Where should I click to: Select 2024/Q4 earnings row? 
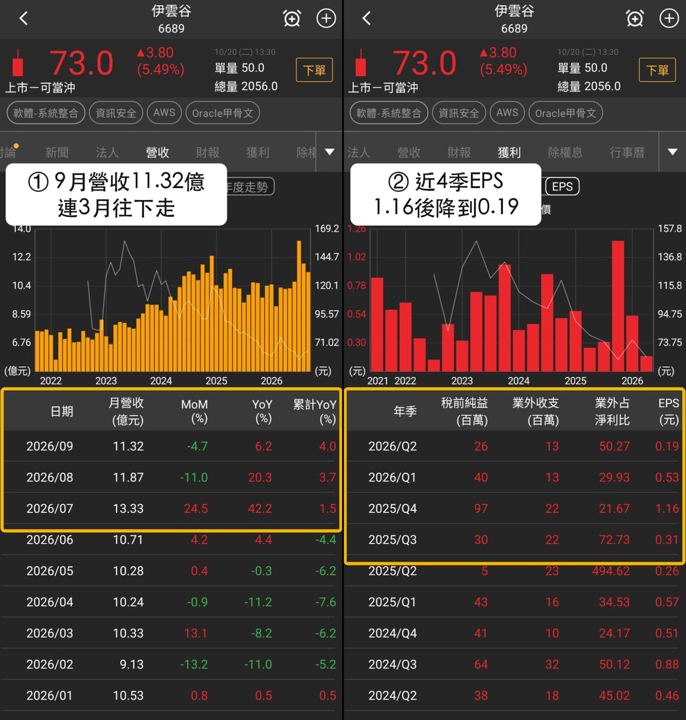[x=514, y=633]
